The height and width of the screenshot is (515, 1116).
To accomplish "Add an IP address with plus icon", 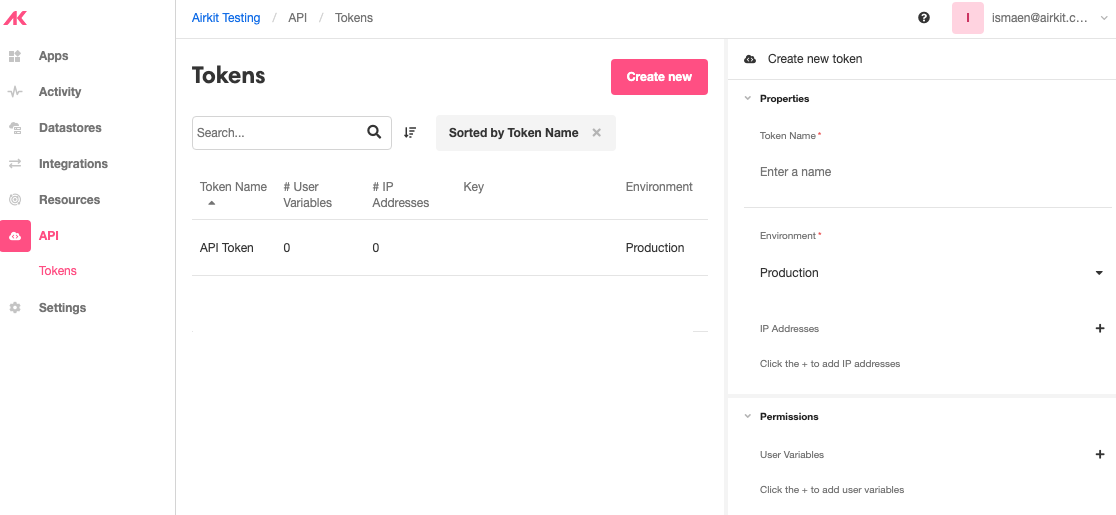I will [x=1100, y=329].
